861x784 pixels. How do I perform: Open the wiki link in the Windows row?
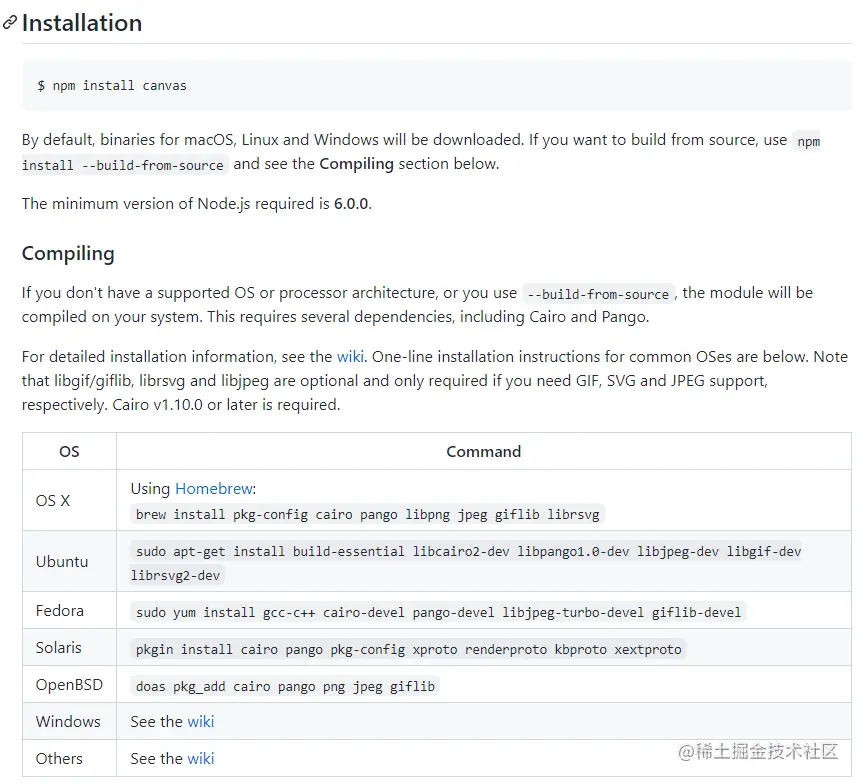coord(201,721)
